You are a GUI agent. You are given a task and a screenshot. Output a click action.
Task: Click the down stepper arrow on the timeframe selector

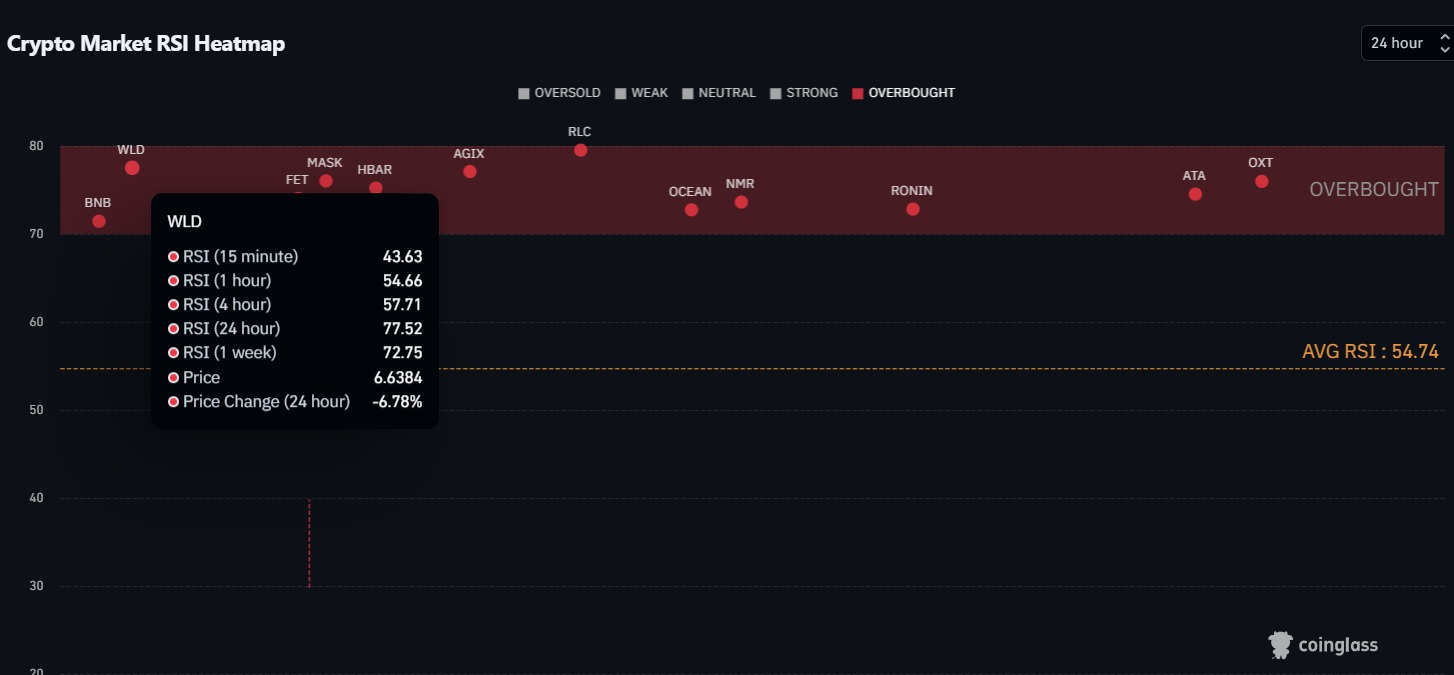pyautogui.click(x=1444, y=48)
